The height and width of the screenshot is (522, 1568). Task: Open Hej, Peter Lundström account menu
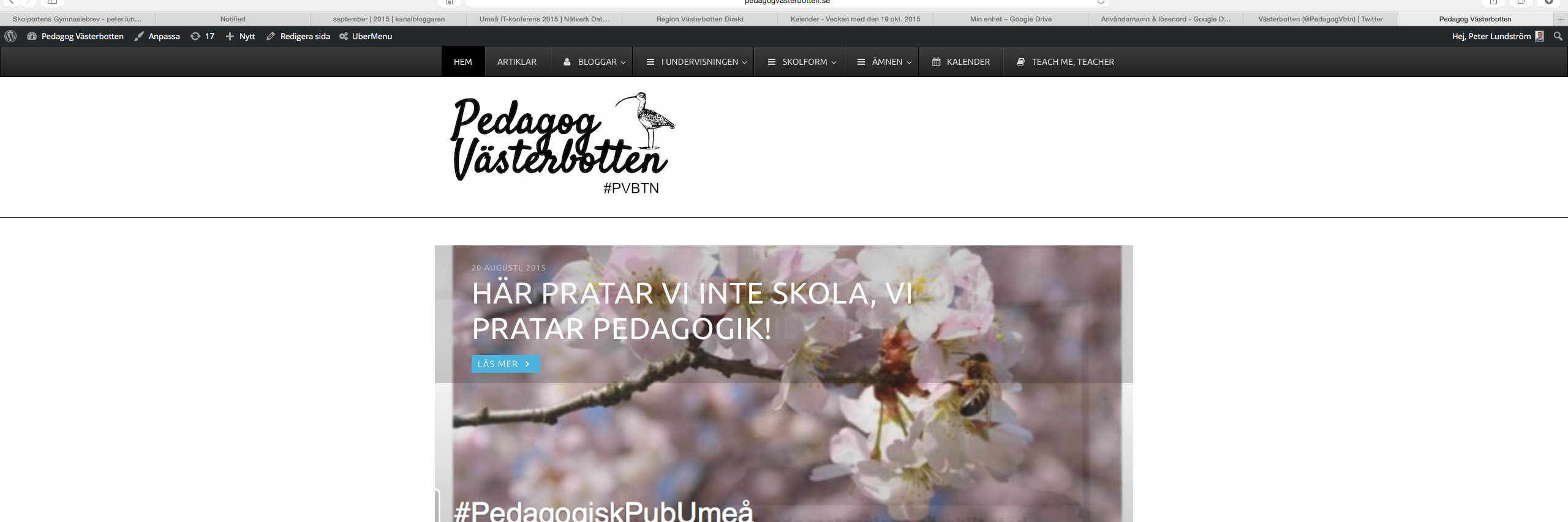(x=1498, y=36)
